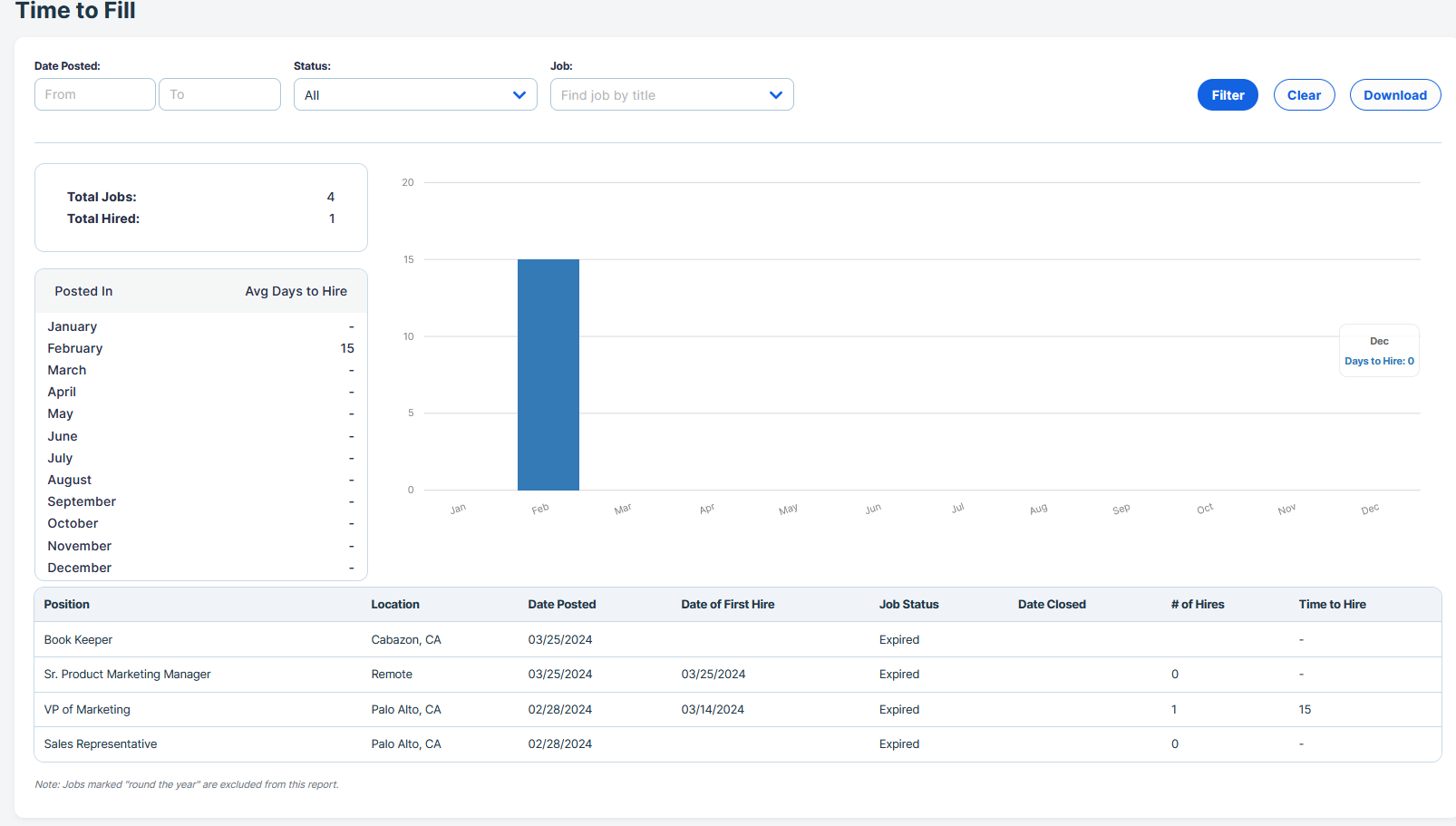The image size is (1456, 826).
Task: Click the Job Status column header
Action: click(x=908, y=605)
